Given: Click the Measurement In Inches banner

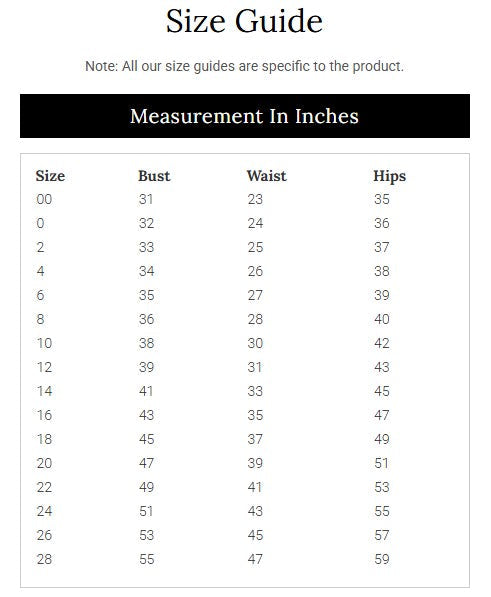Looking at the screenshot, I should (245, 116).
